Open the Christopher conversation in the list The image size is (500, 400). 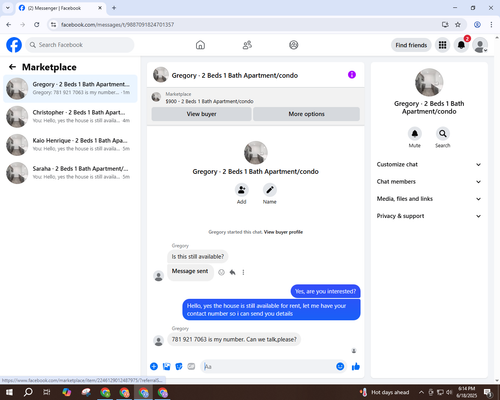click(70, 117)
